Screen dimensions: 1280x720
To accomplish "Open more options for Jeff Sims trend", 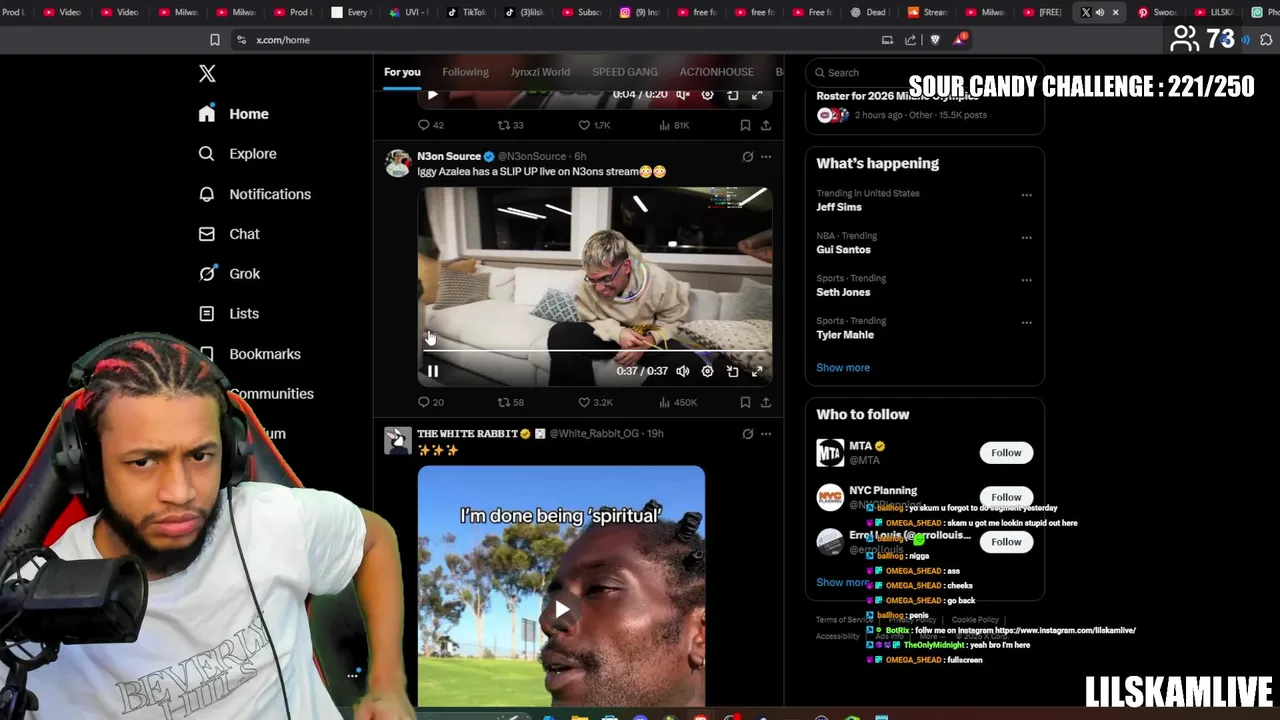I will tap(1026, 195).
